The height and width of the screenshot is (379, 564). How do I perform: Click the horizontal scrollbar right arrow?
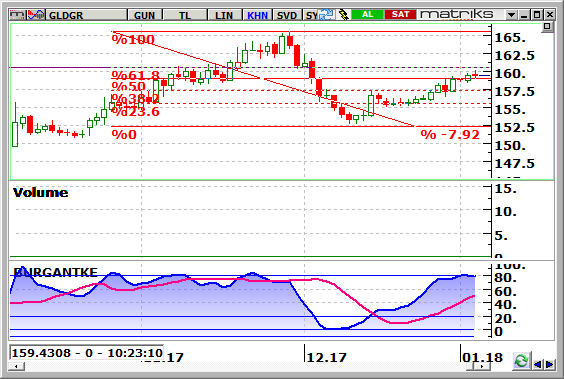click(482, 366)
